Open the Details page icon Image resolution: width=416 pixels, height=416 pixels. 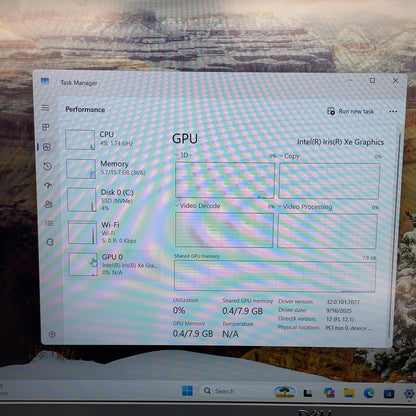click(49, 223)
